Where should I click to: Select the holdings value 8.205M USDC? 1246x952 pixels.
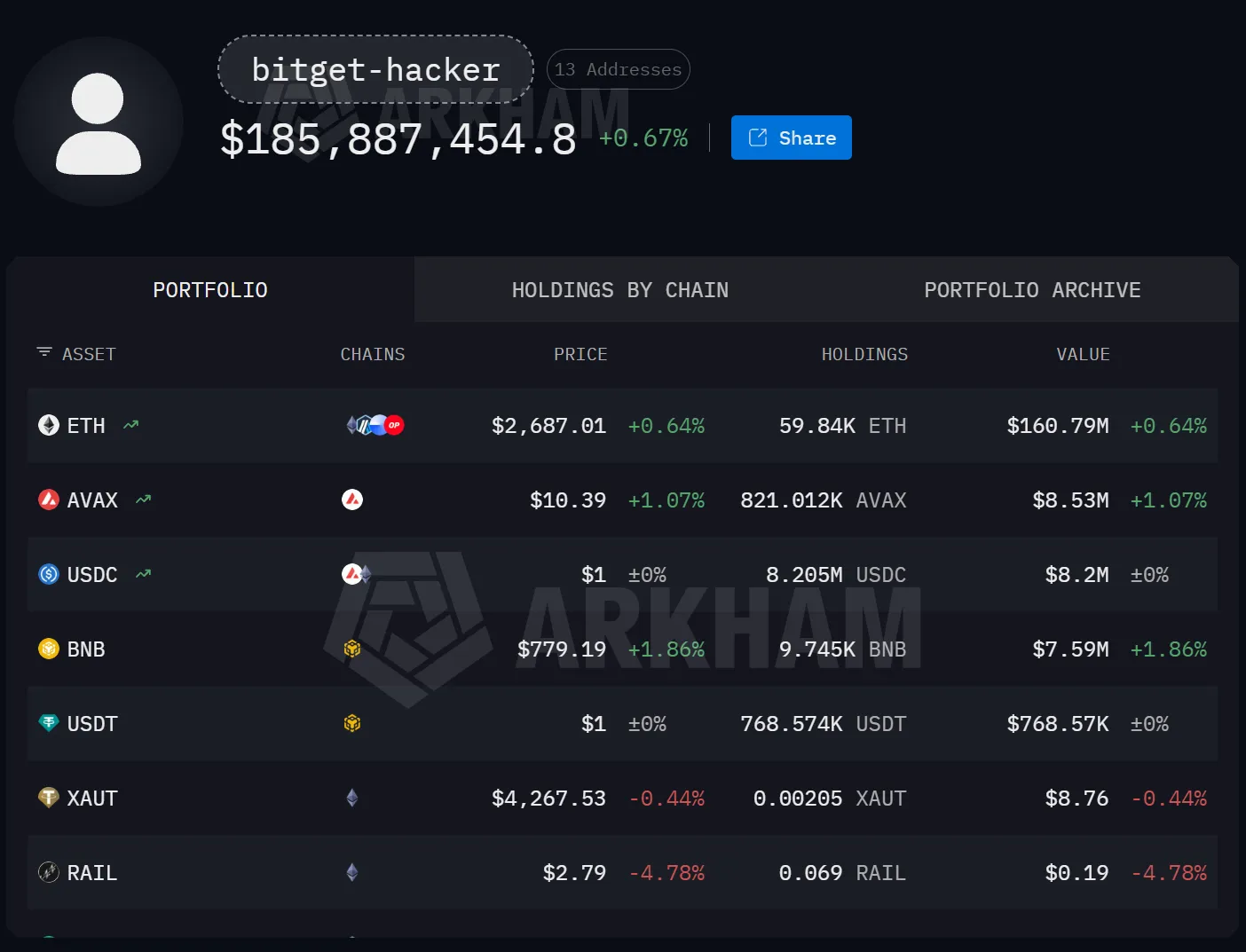(x=836, y=575)
